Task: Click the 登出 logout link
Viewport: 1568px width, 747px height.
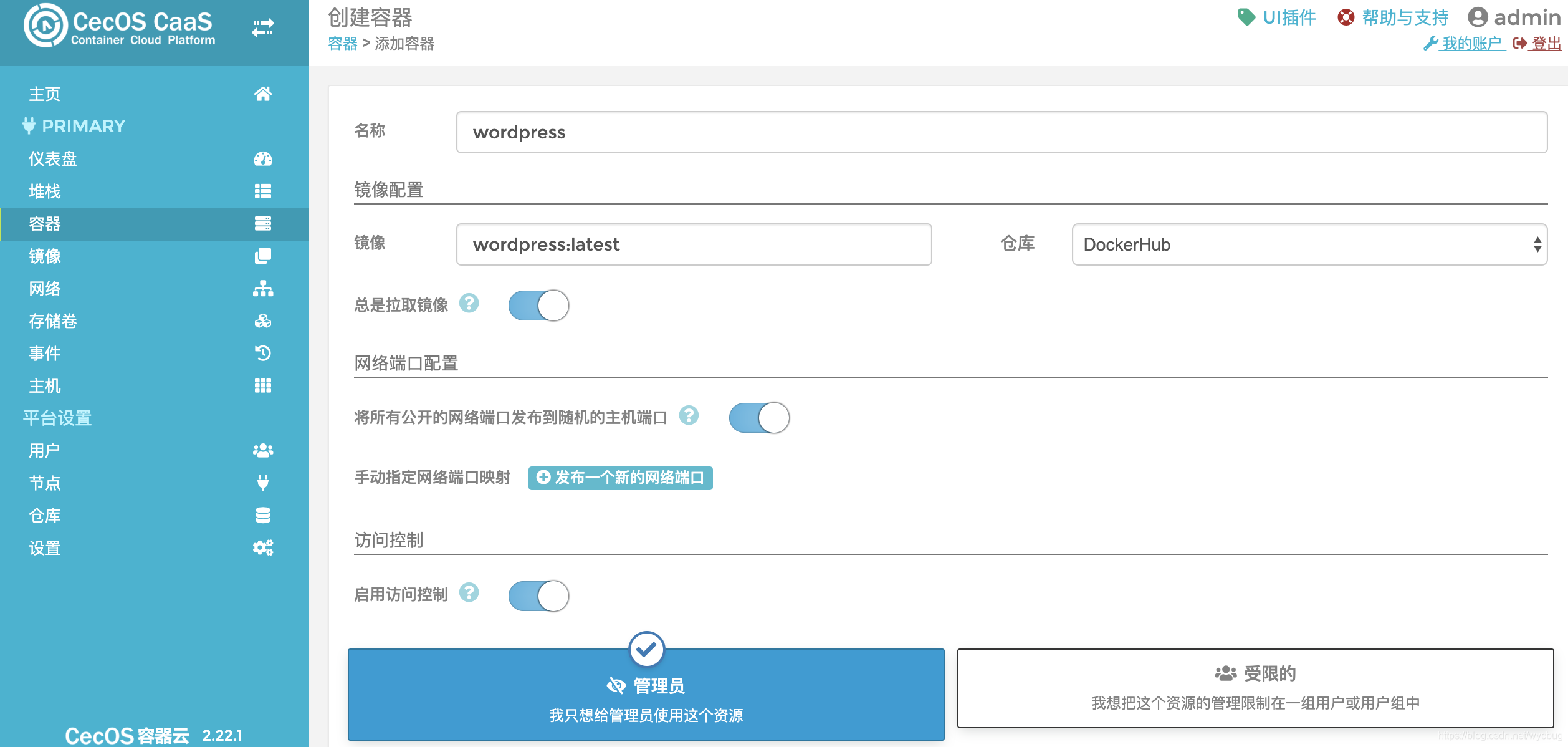Action: (1538, 44)
